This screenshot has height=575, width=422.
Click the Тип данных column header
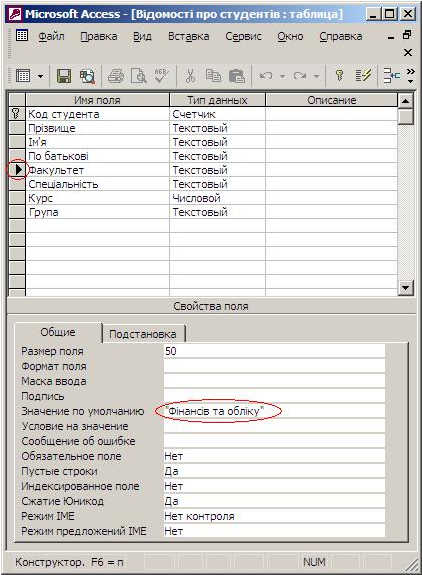click(217, 100)
